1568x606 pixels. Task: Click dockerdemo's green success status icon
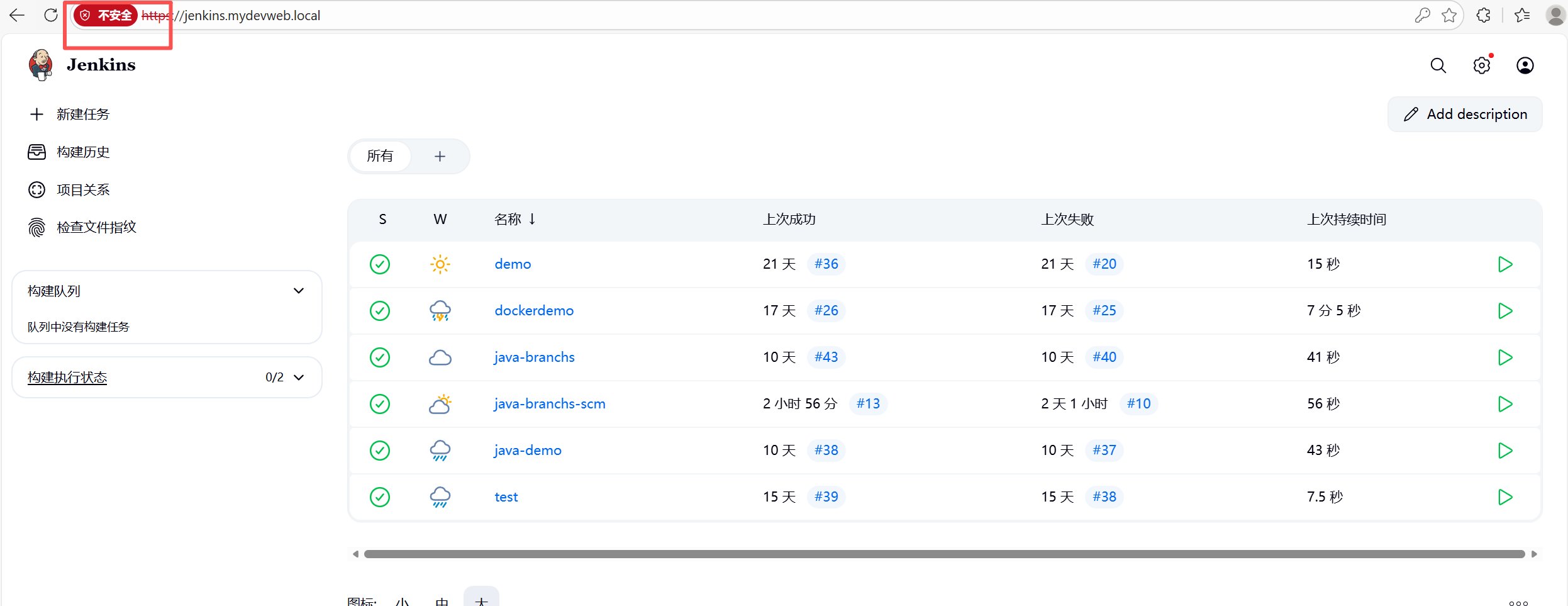pos(380,311)
